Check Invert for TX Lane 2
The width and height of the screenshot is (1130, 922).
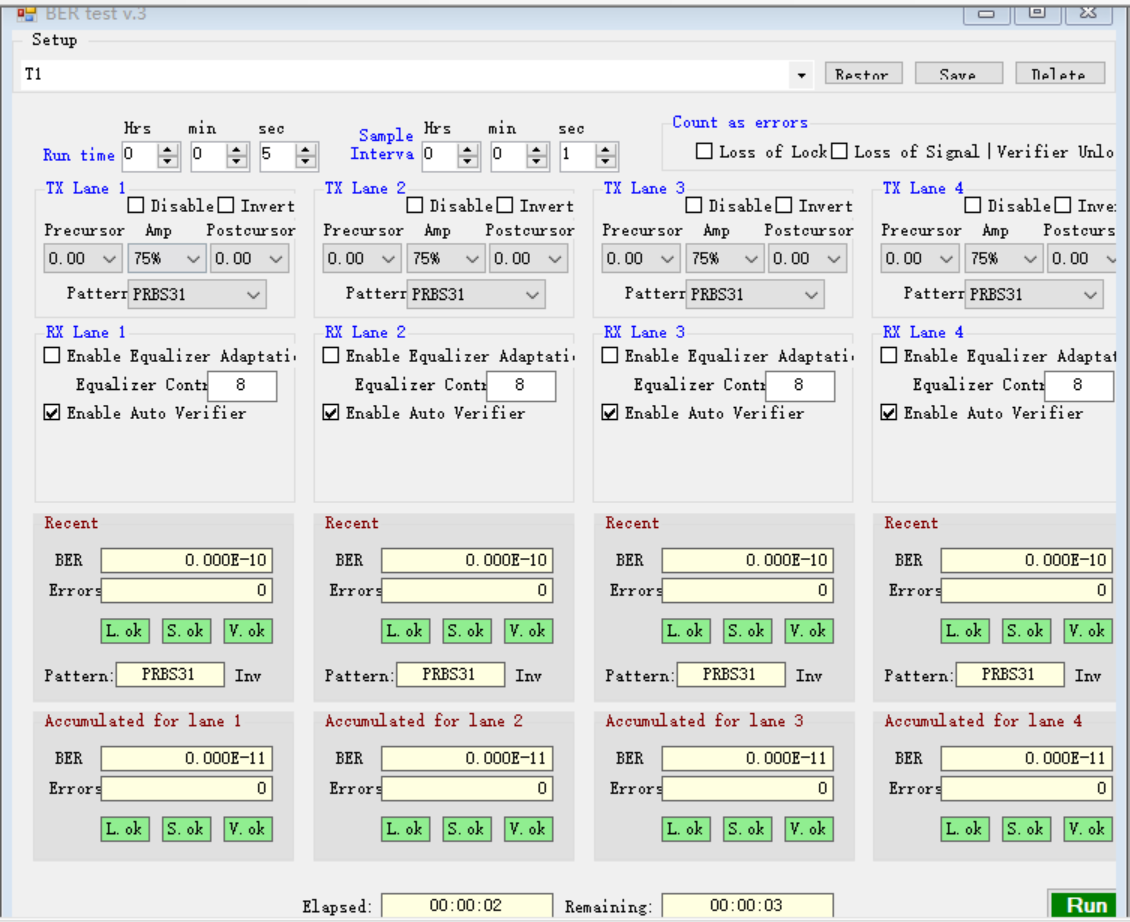pyautogui.click(x=505, y=206)
